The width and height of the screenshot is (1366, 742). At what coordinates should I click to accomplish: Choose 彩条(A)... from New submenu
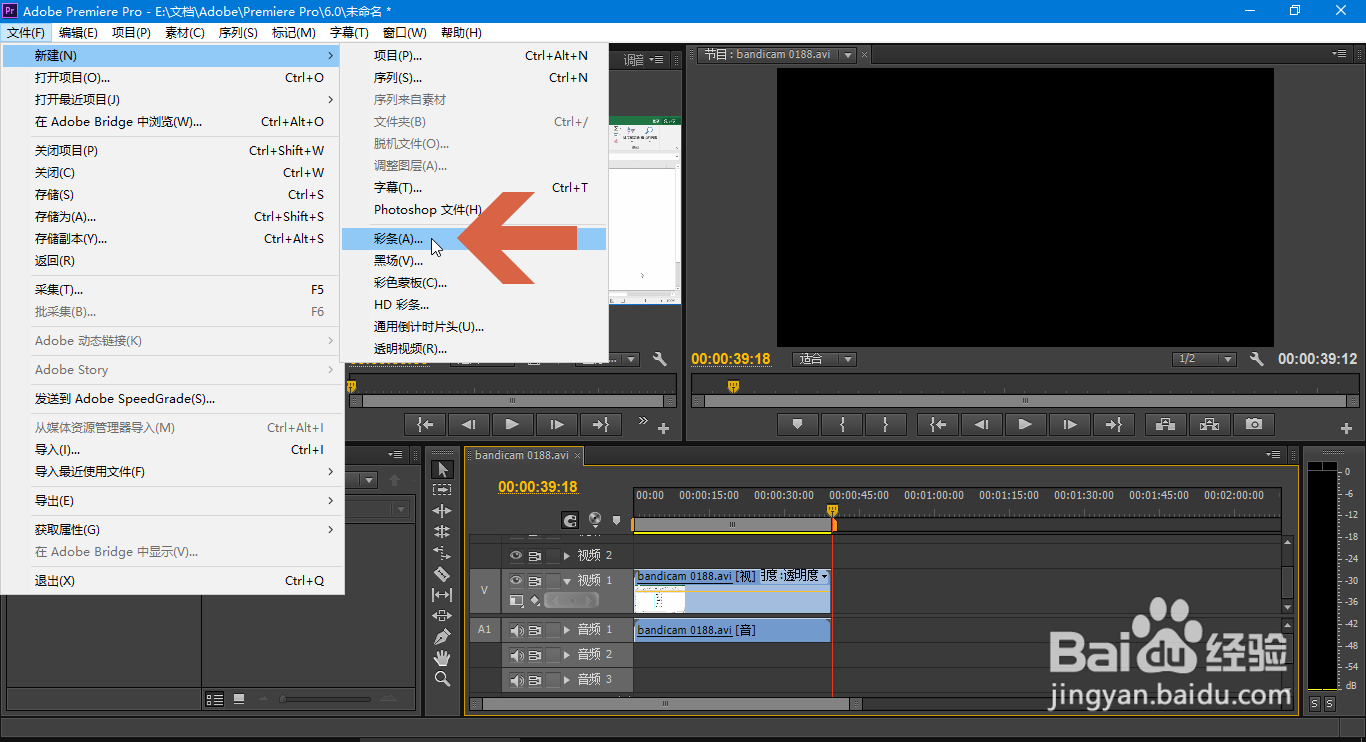[x=474, y=239]
